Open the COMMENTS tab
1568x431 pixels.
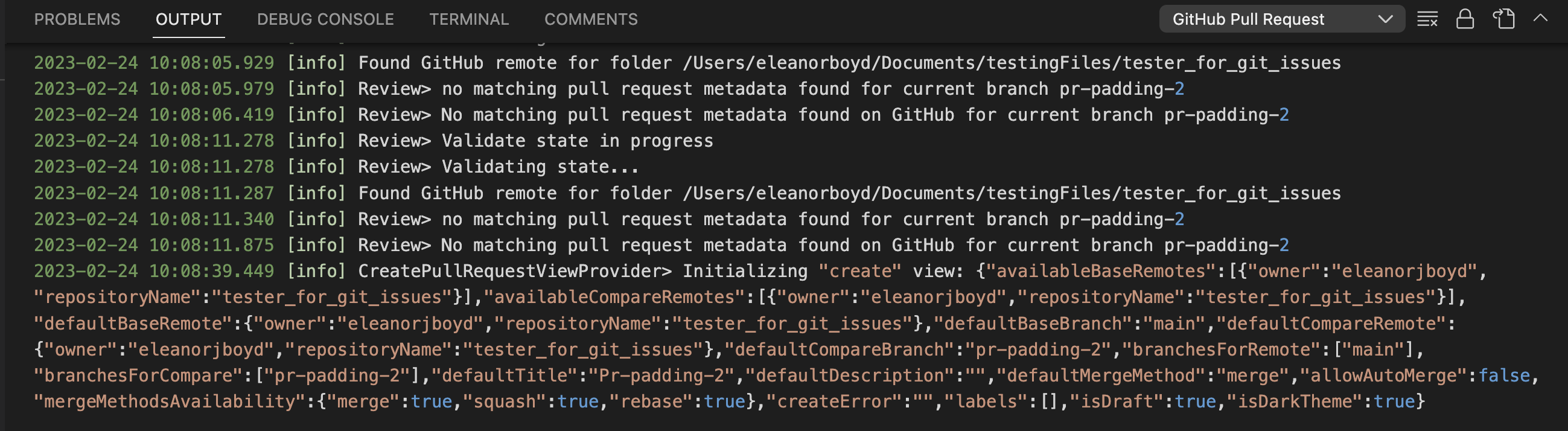[591, 19]
